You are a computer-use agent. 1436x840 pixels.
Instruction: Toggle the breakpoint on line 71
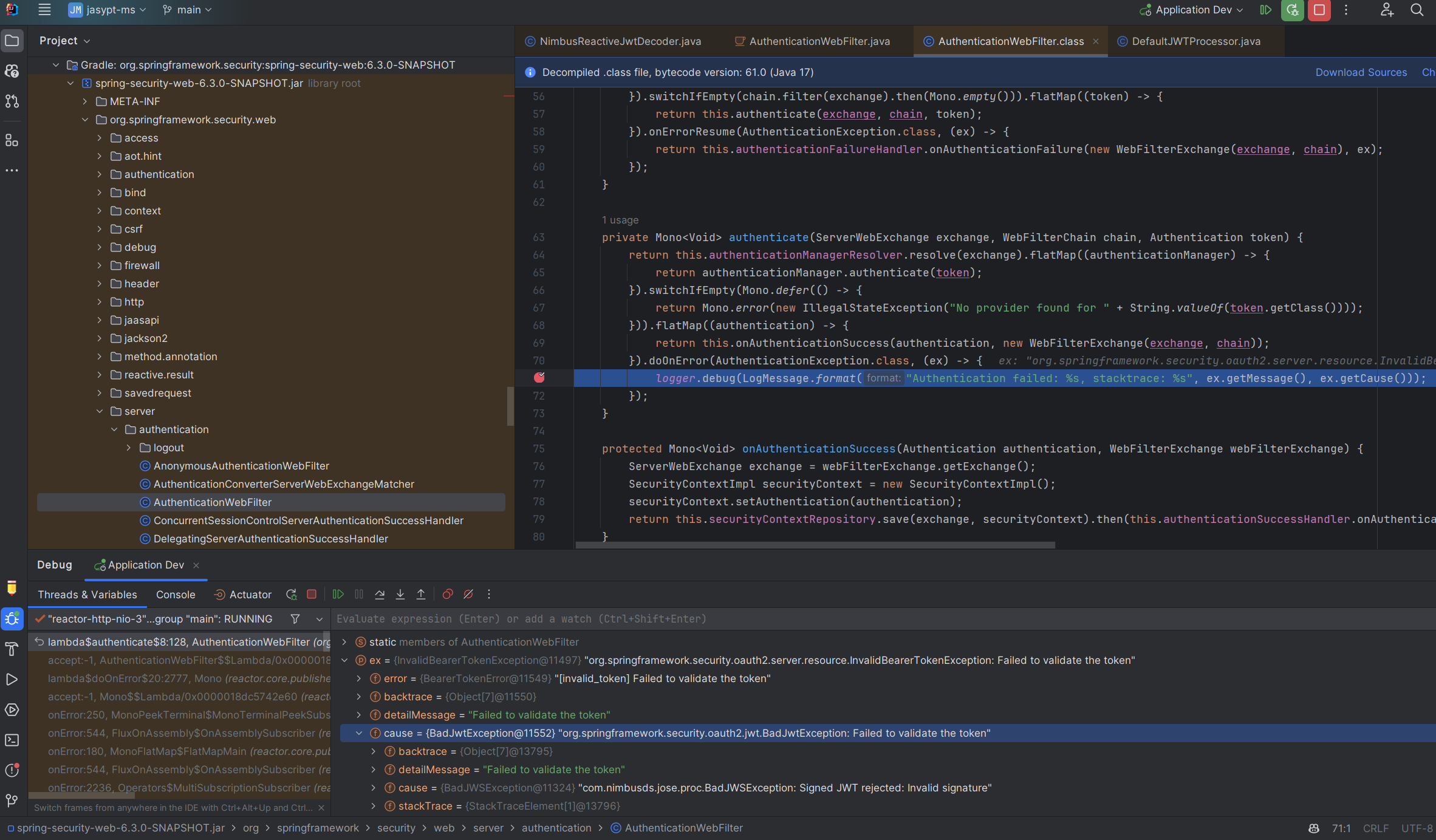[539, 378]
